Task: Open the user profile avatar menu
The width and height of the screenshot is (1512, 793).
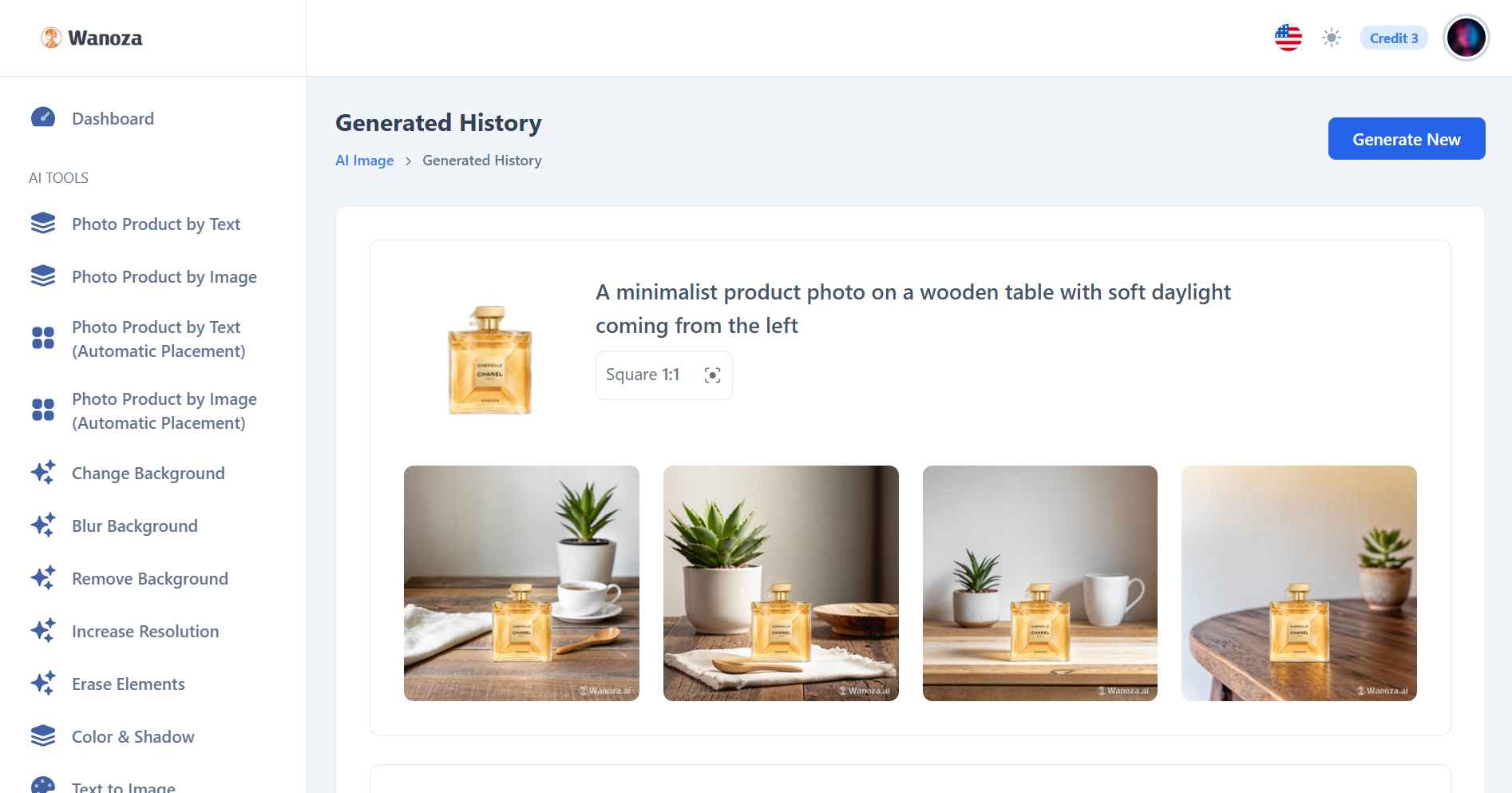Action: 1466,38
